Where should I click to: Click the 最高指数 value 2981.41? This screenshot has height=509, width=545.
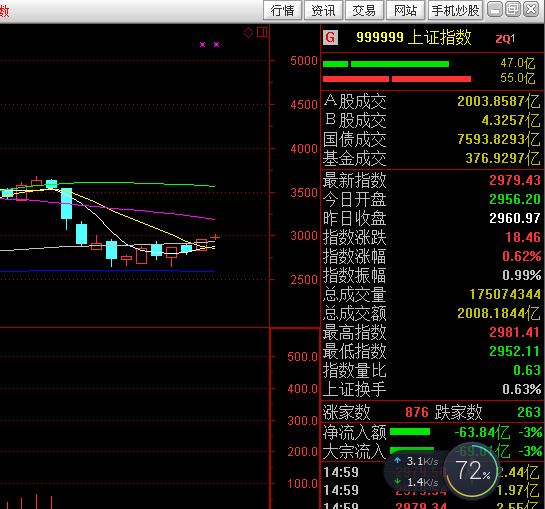[x=515, y=332]
